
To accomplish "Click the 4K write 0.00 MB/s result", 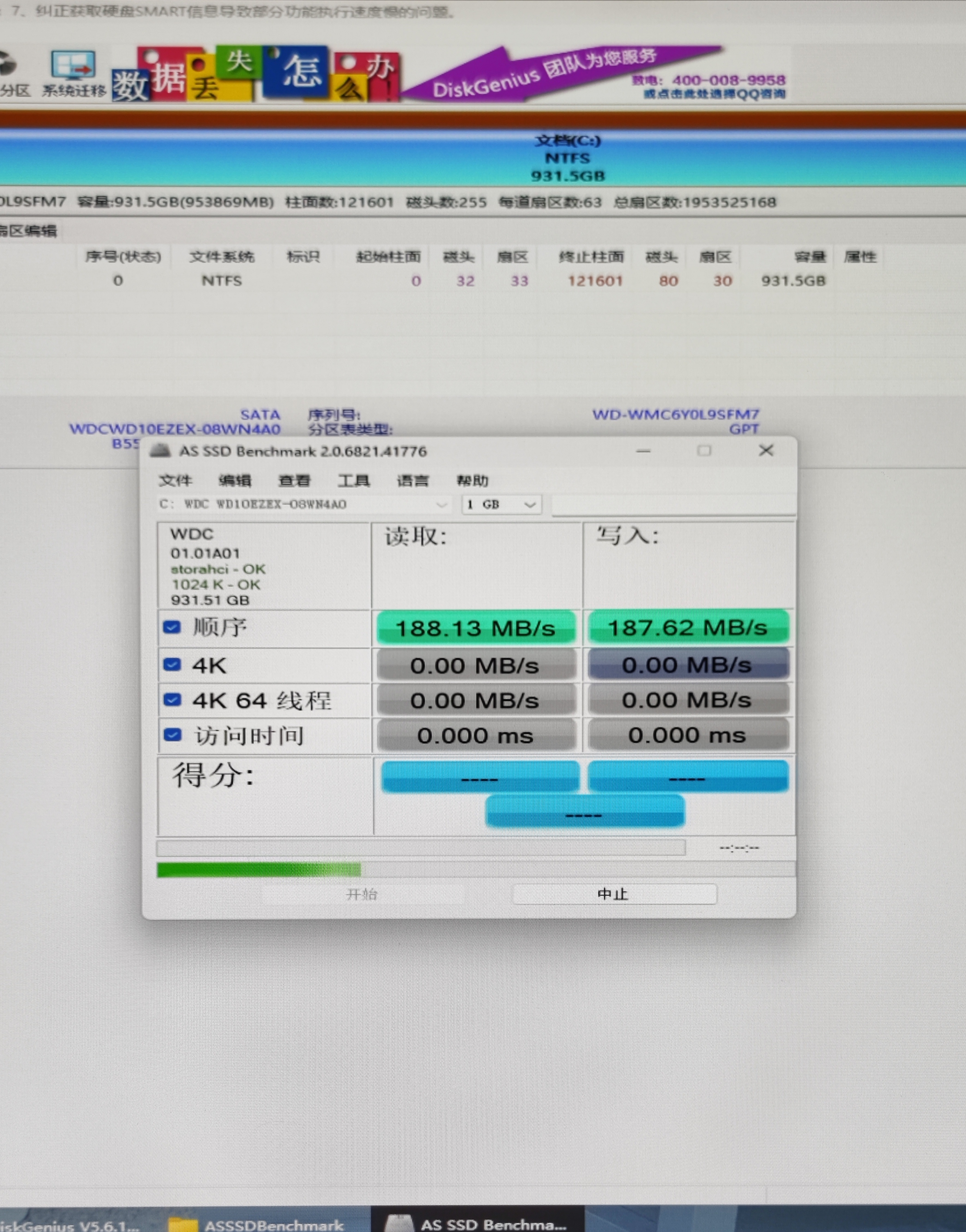I will pos(688,665).
